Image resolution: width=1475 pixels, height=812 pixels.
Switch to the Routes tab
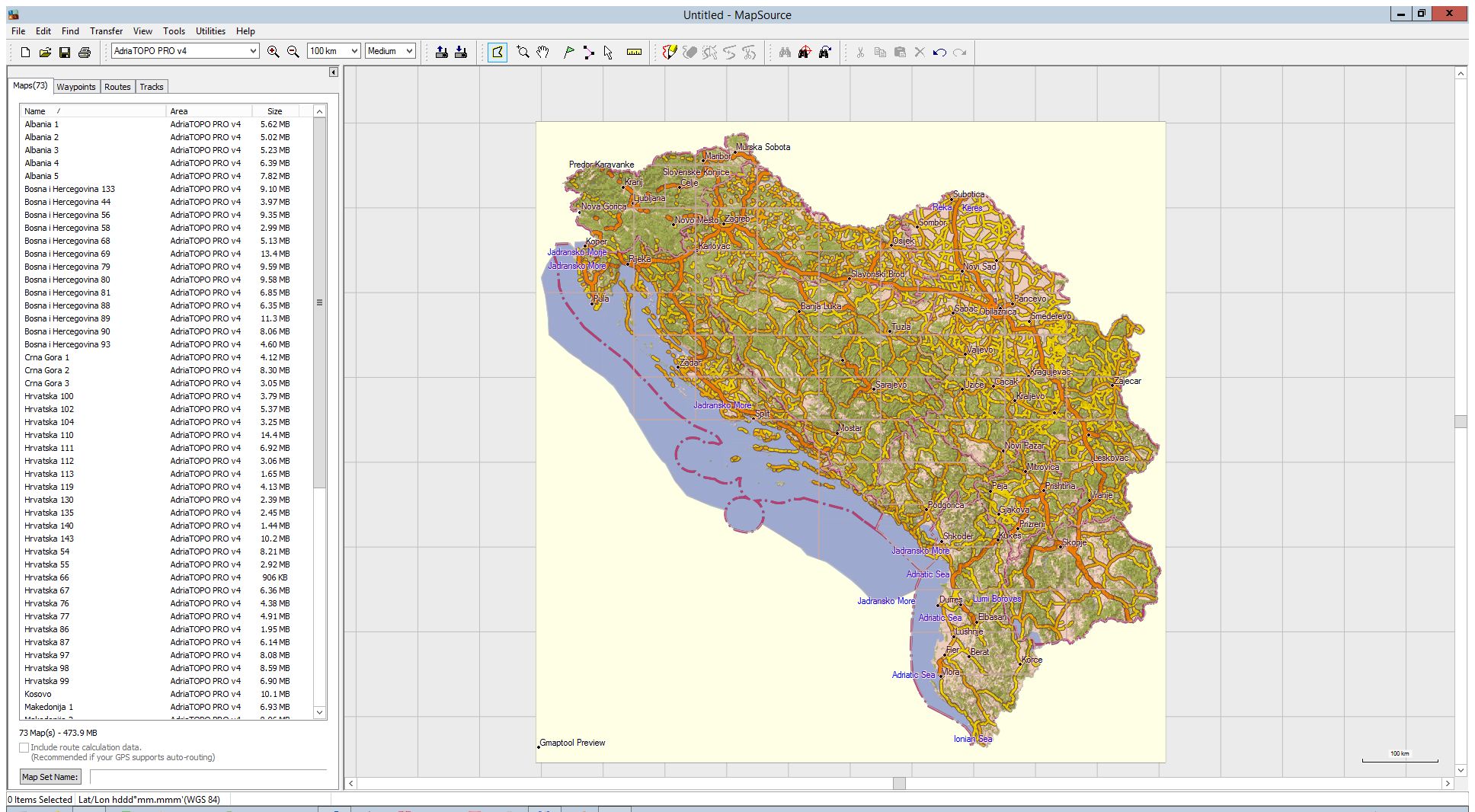(x=117, y=87)
